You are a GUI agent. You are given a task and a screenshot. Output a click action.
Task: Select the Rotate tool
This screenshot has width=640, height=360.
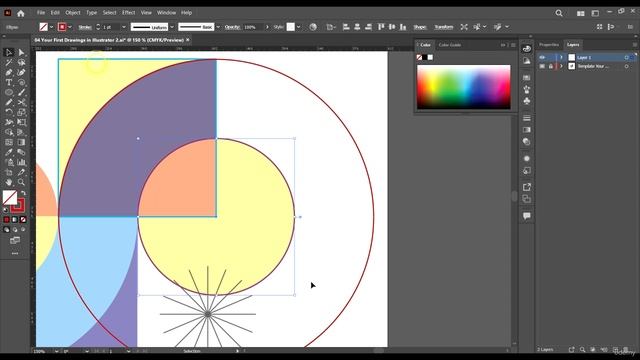pyautogui.click(x=9, y=112)
